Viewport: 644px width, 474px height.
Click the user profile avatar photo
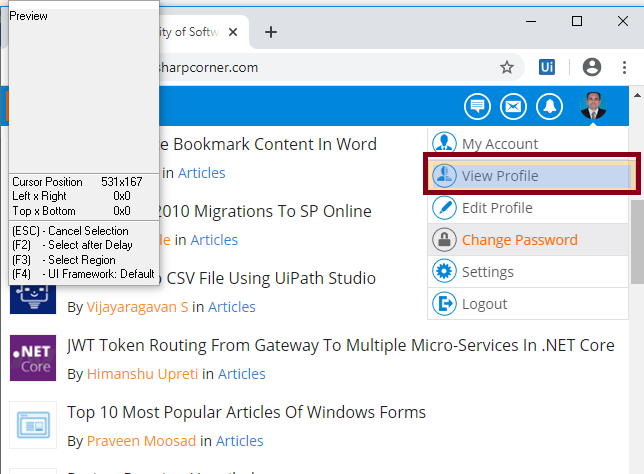[x=593, y=105]
